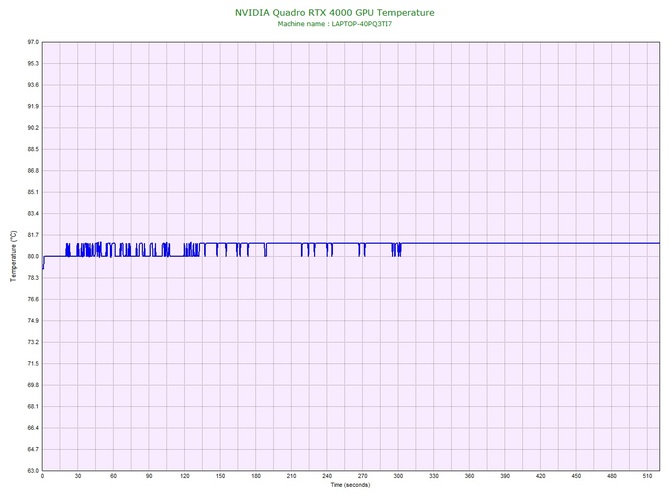Click the 390 tick on time axis
Image resolution: width=670 pixels, height=502 pixels.
pos(505,476)
